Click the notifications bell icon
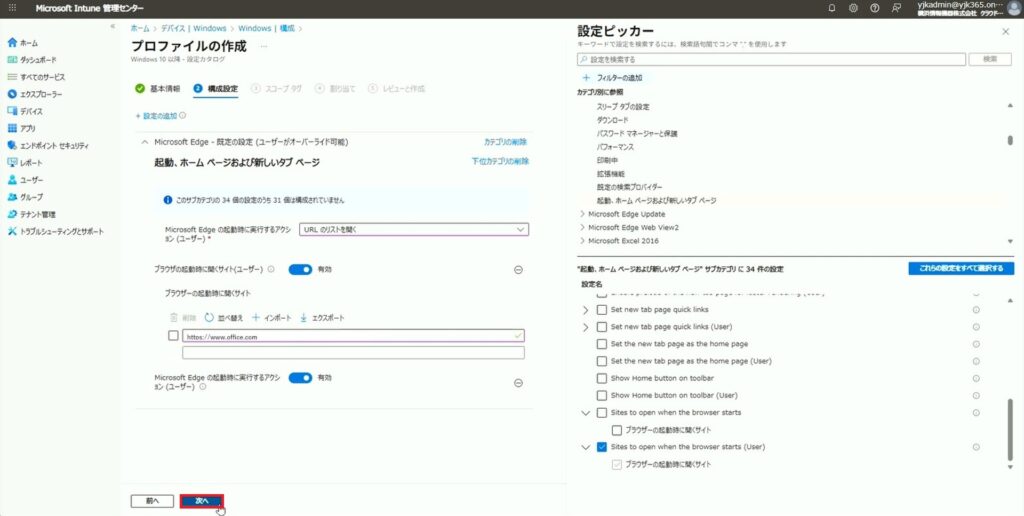This screenshot has height=516, width=1024. click(832, 8)
